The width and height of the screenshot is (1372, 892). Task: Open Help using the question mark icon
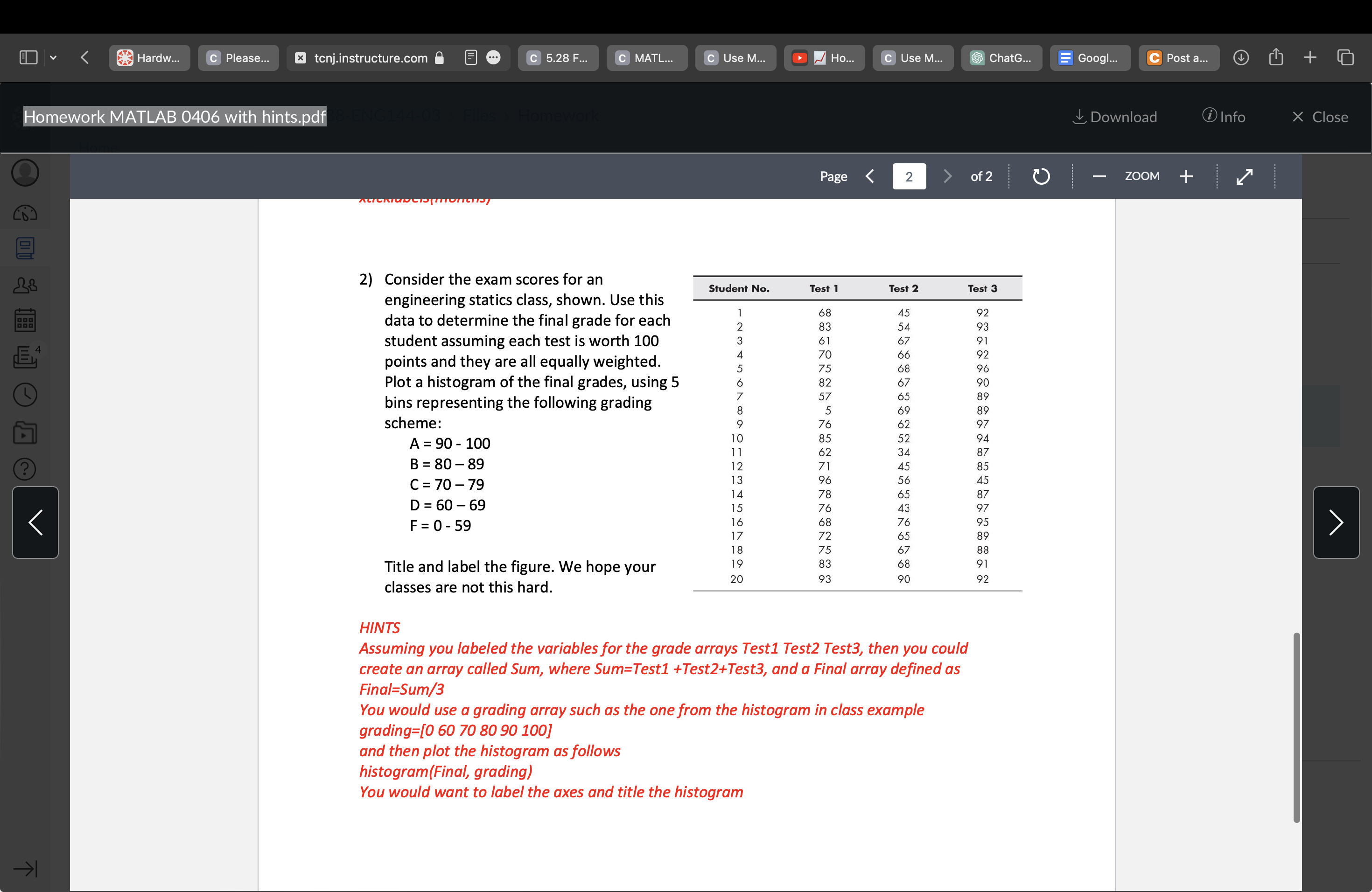(24, 469)
